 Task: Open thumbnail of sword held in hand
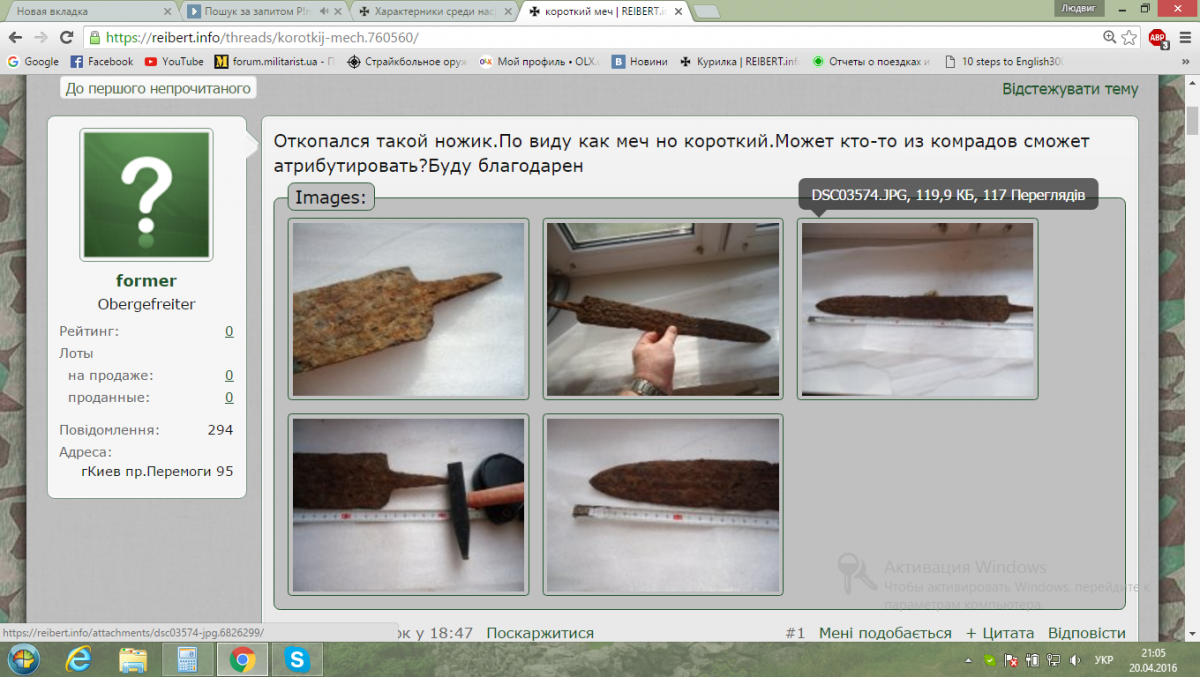pyautogui.click(x=663, y=309)
